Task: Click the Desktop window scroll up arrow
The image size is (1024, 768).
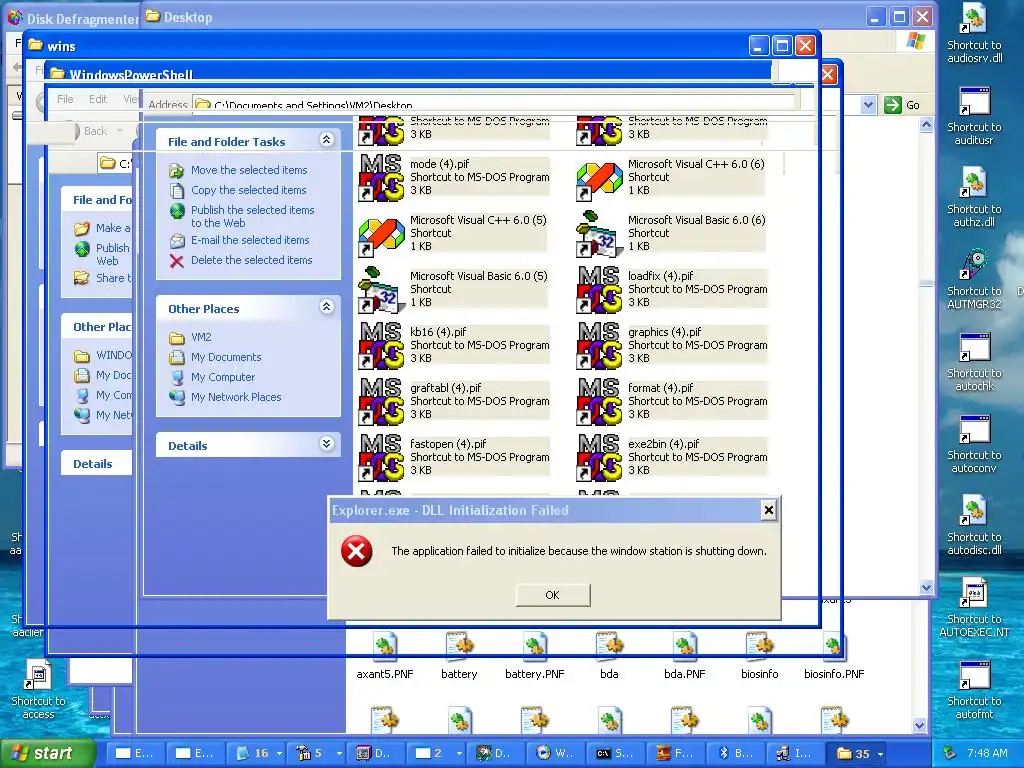Action: point(926,124)
